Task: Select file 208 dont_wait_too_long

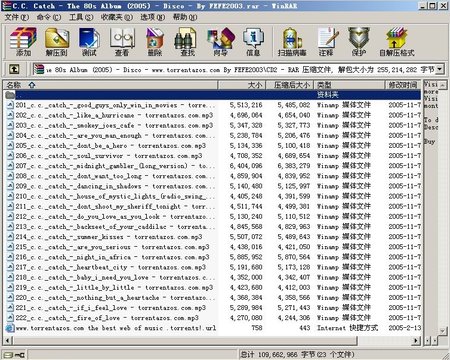Action: tap(115, 176)
